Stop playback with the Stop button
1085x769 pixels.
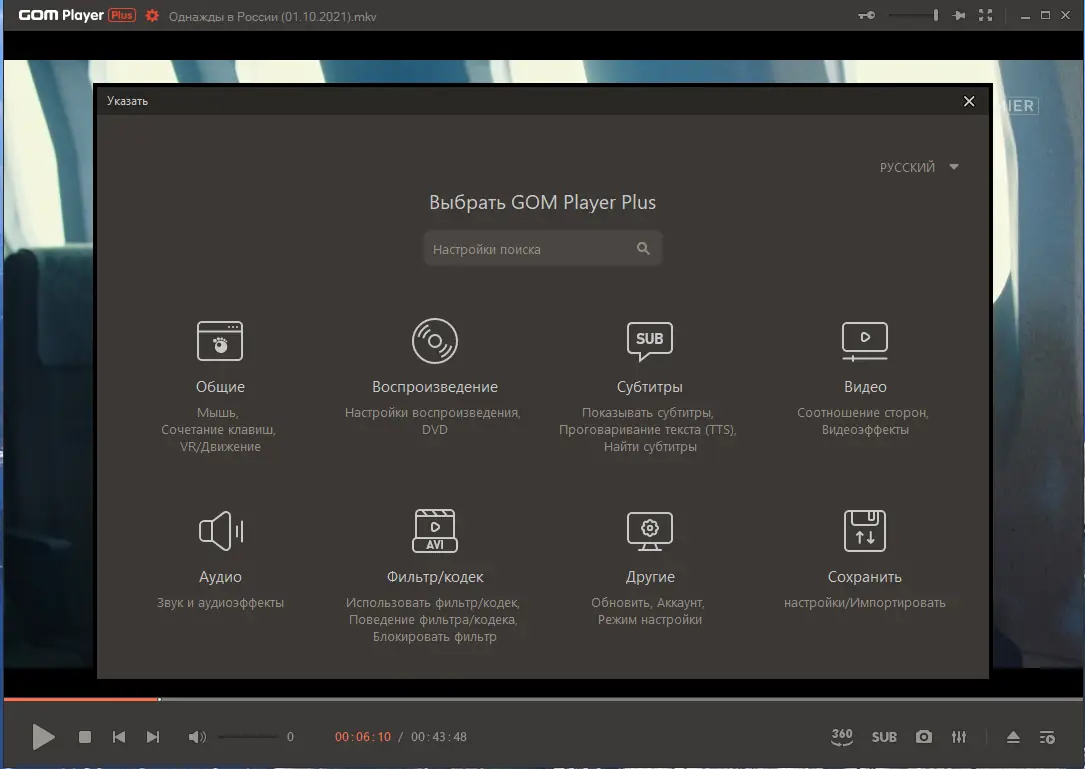point(85,737)
